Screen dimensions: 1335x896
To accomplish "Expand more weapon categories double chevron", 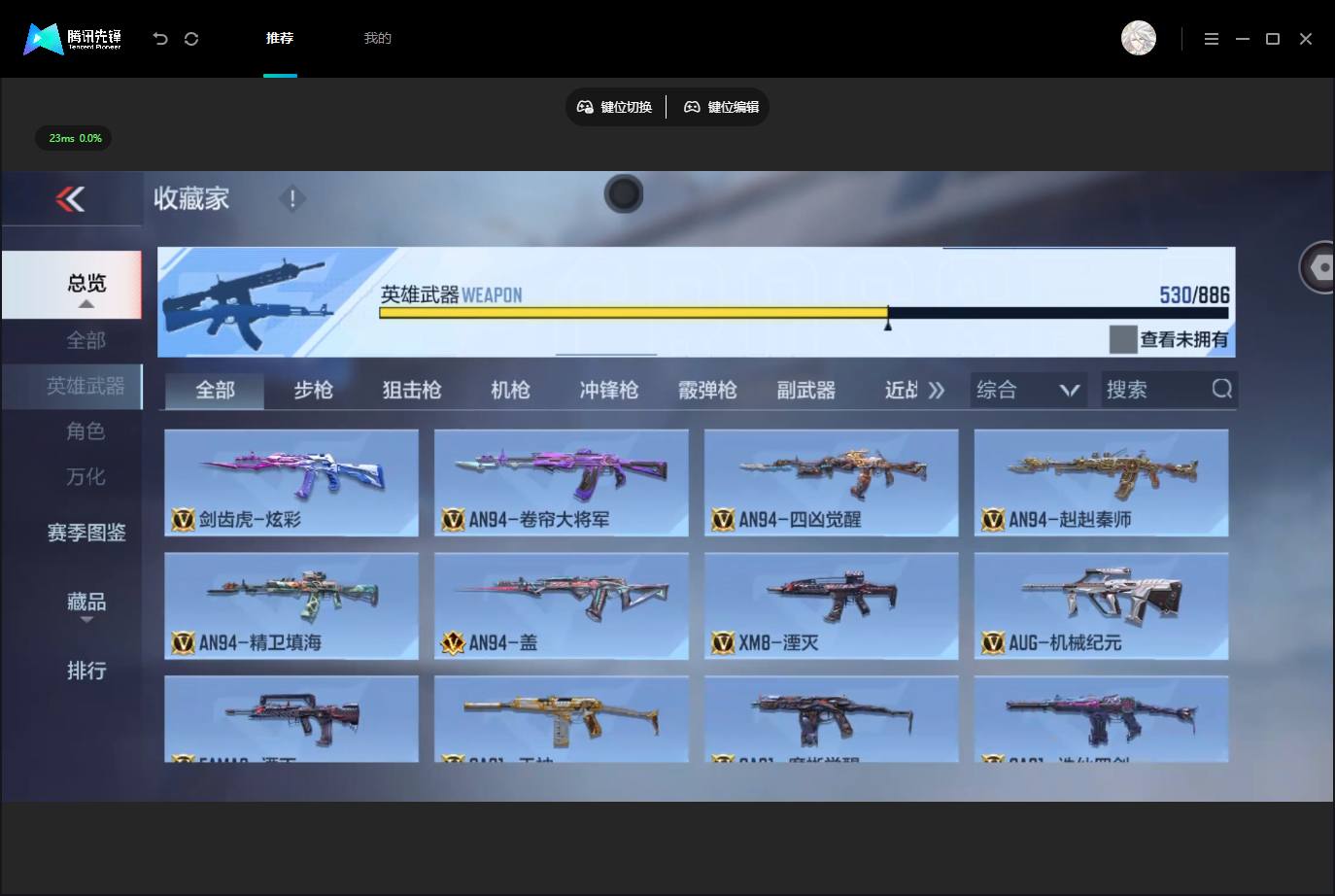I will (936, 390).
